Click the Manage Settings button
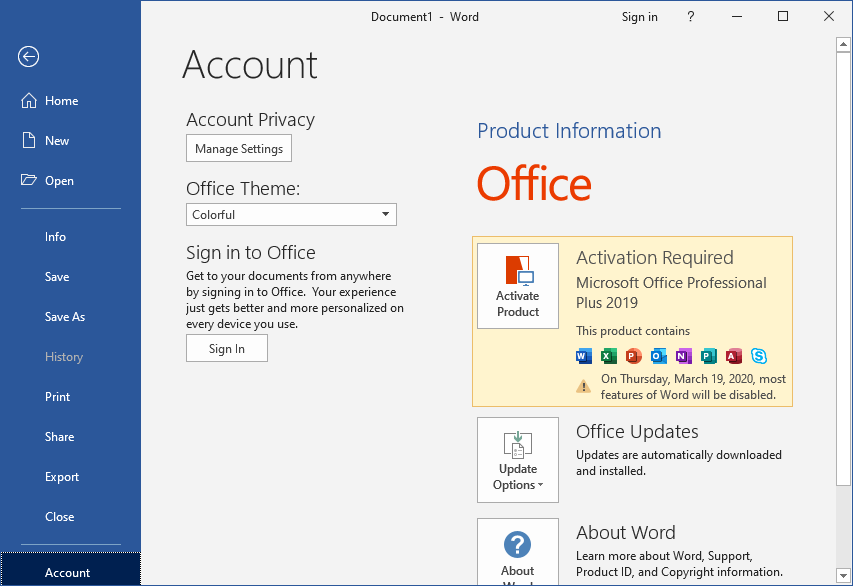Image resolution: width=853 pixels, height=586 pixels. click(x=239, y=149)
